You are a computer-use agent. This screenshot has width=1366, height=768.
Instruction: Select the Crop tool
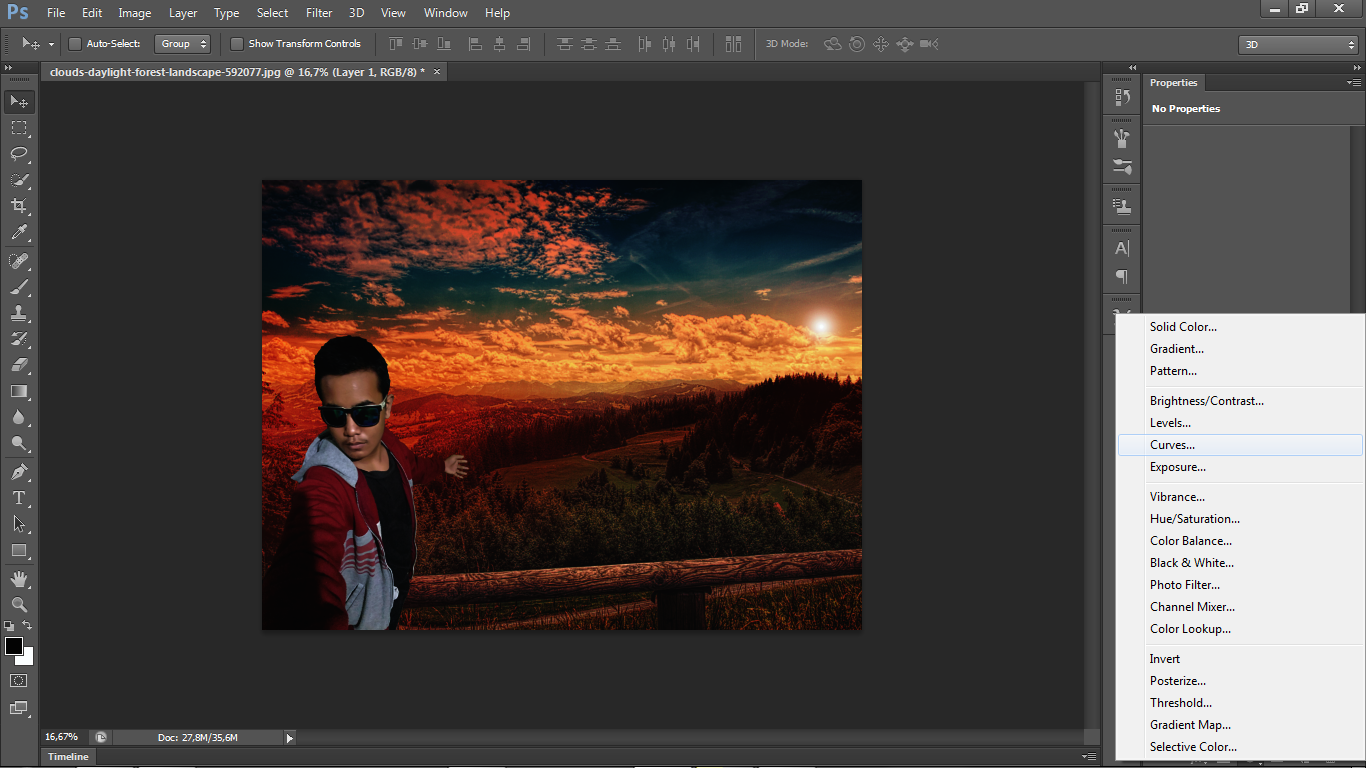pyautogui.click(x=19, y=206)
